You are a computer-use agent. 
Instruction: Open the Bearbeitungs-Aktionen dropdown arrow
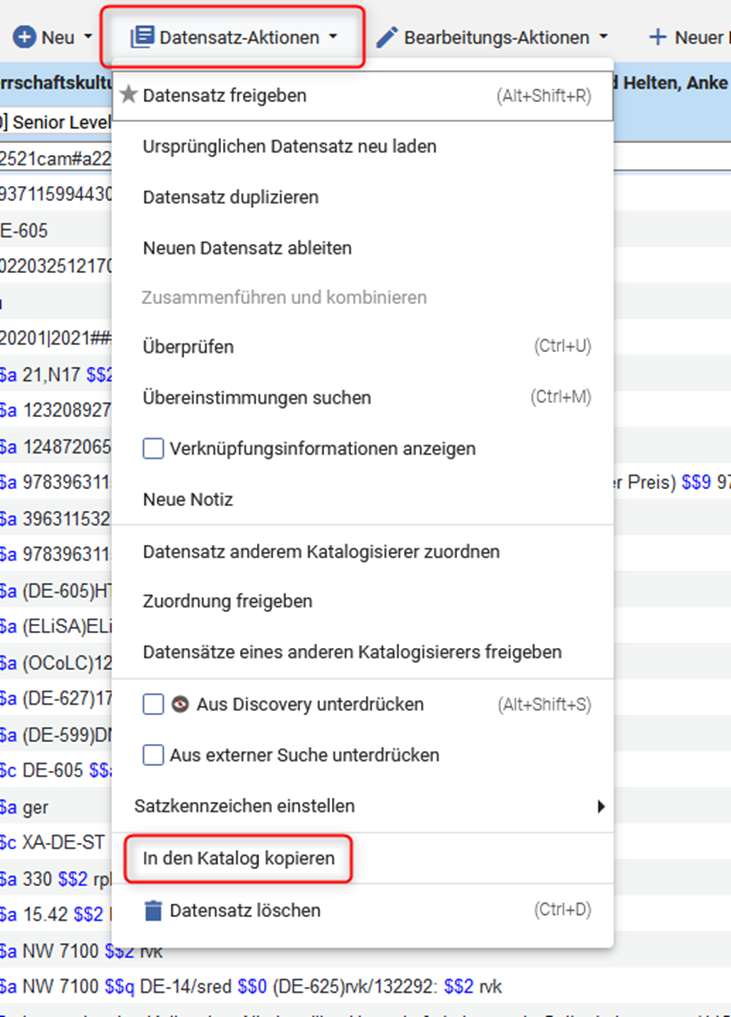coord(603,38)
